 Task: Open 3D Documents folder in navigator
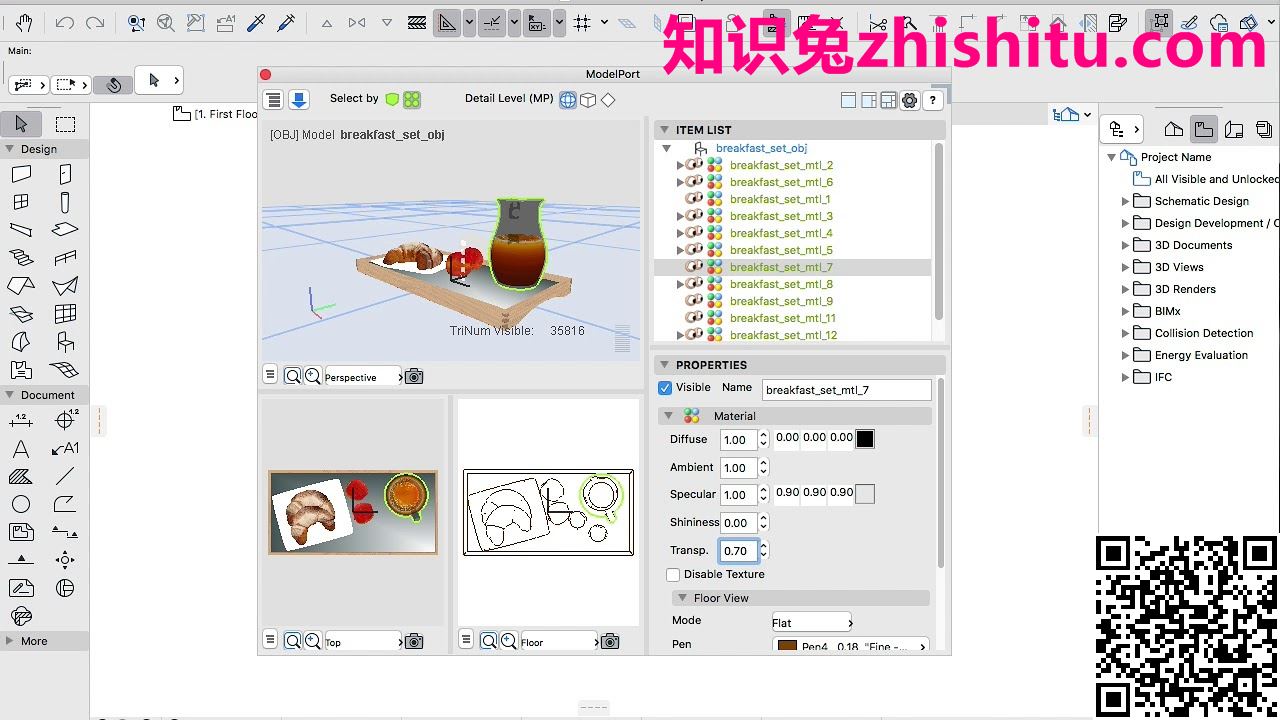click(x=1193, y=245)
